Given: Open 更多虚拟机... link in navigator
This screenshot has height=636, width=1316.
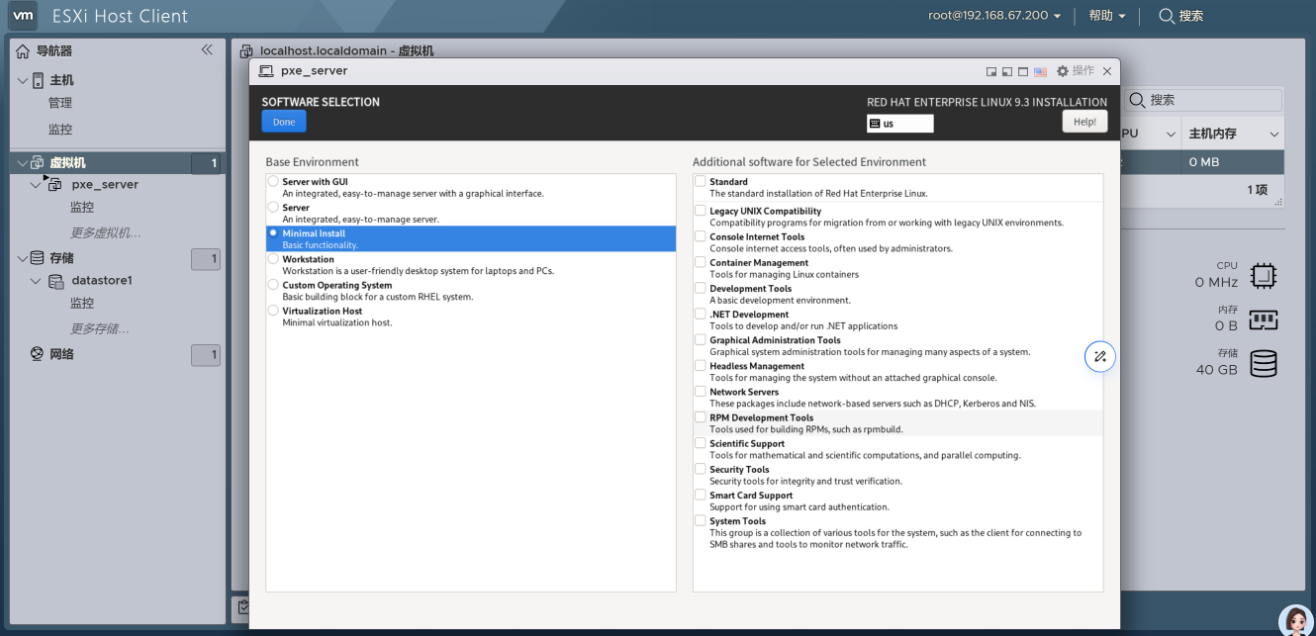Looking at the screenshot, I should click(105, 233).
